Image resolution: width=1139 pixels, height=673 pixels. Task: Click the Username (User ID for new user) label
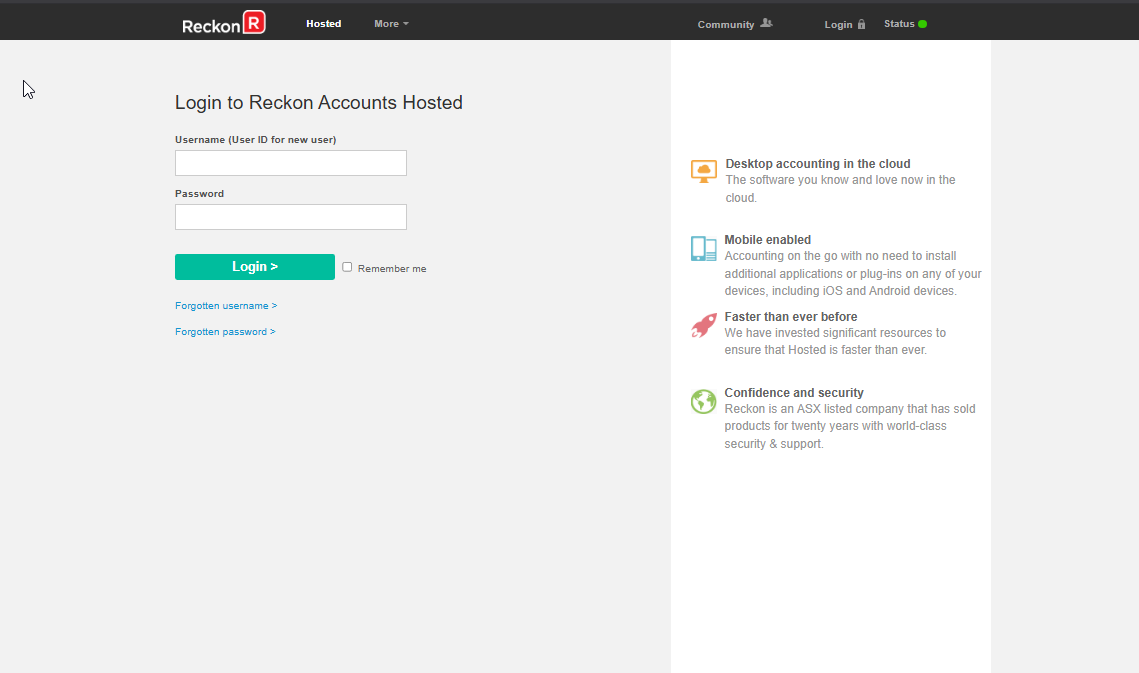[256, 140]
